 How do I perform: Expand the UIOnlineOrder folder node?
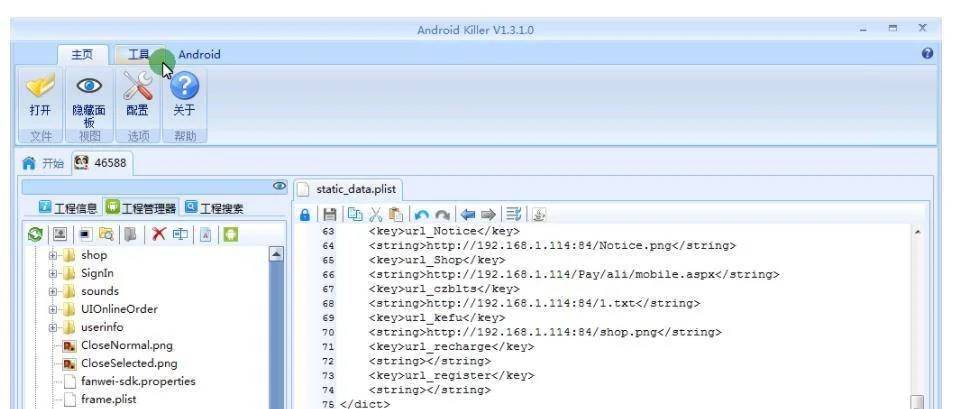pyautogui.click(x=53, y=309)
